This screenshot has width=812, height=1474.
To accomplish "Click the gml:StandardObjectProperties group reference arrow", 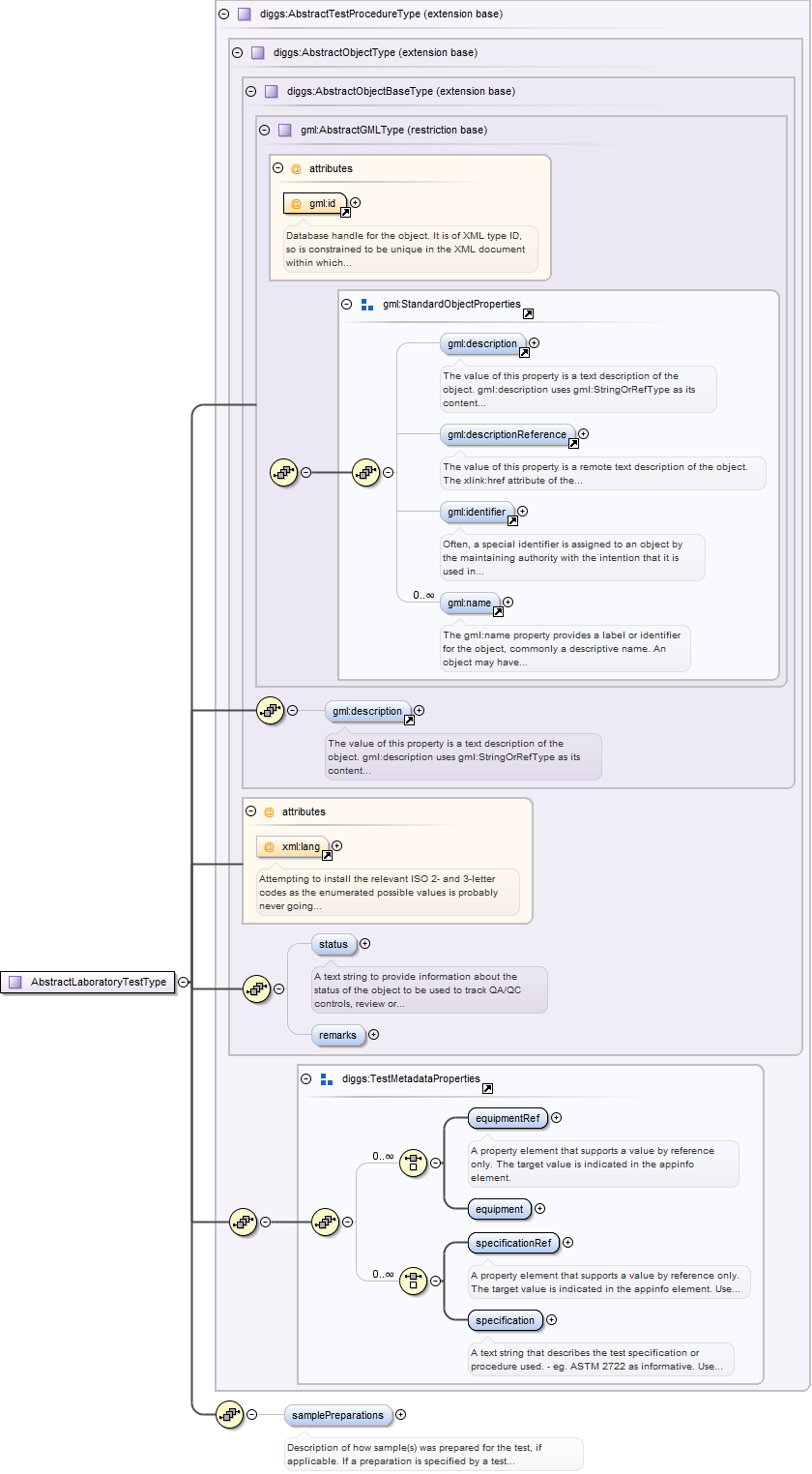I will [x=528, y=313].
